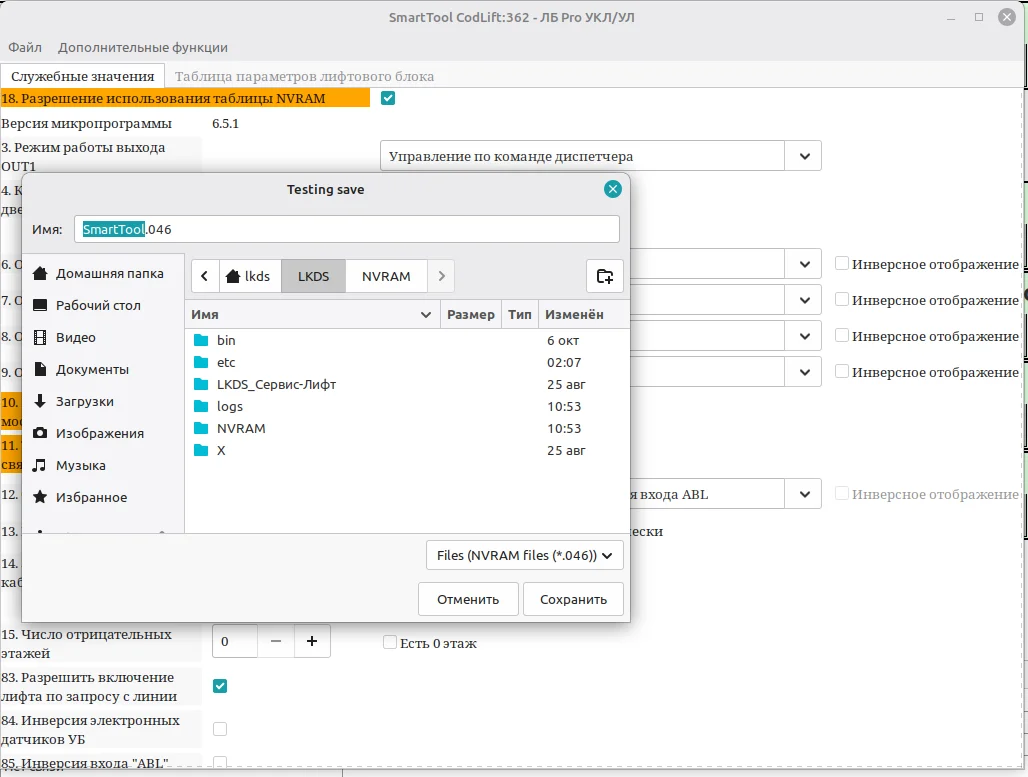Viewport: 1028px width, 777px height.
Task: Open the Файл menu
Action: pyautogui.click(x=25, y=47)
